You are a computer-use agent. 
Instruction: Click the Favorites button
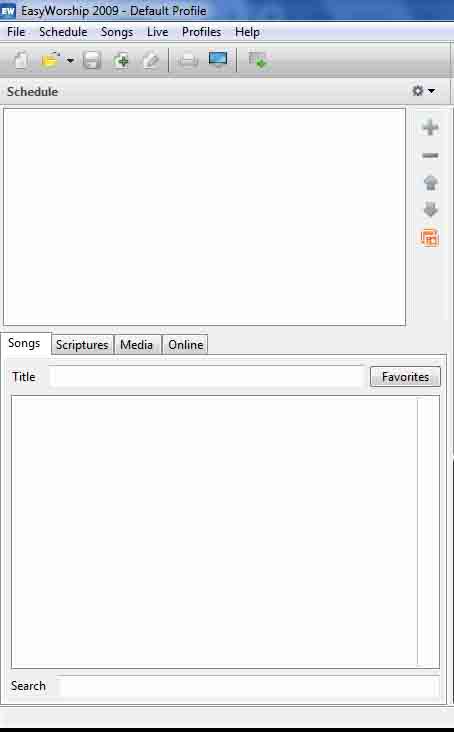click(x=405, y=377)
